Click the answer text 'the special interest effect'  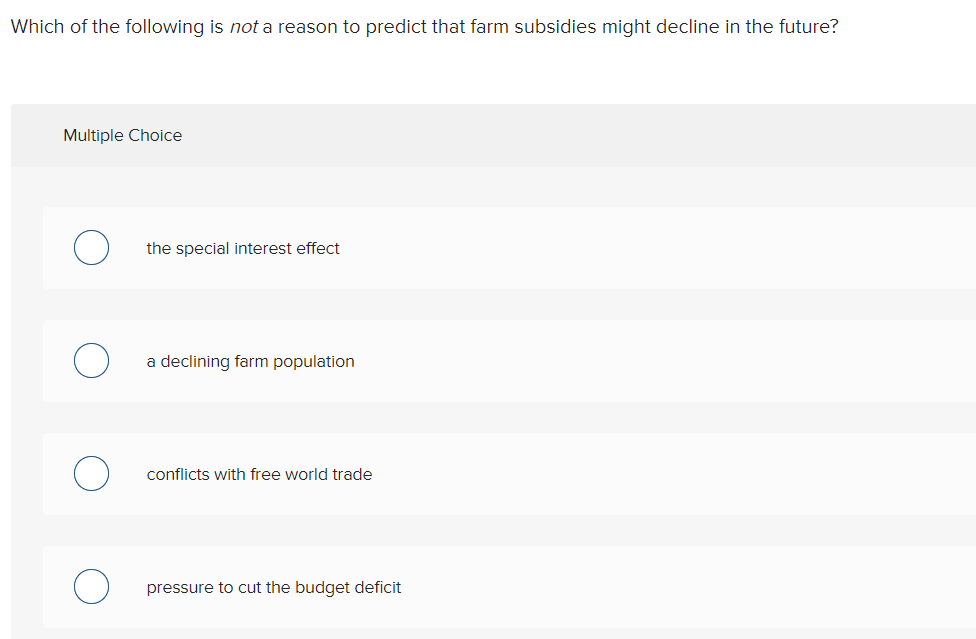pos(243,248)
